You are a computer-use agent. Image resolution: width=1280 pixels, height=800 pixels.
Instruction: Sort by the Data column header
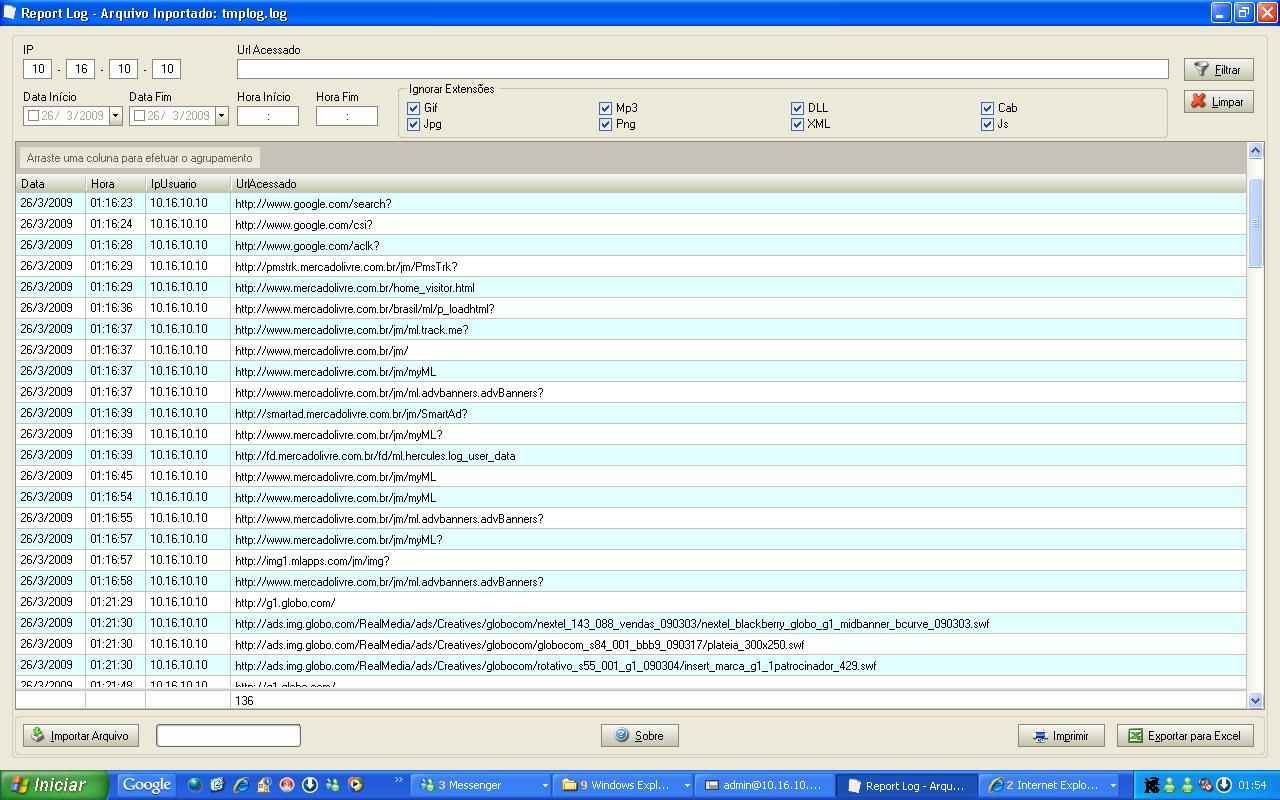[51, 184]
